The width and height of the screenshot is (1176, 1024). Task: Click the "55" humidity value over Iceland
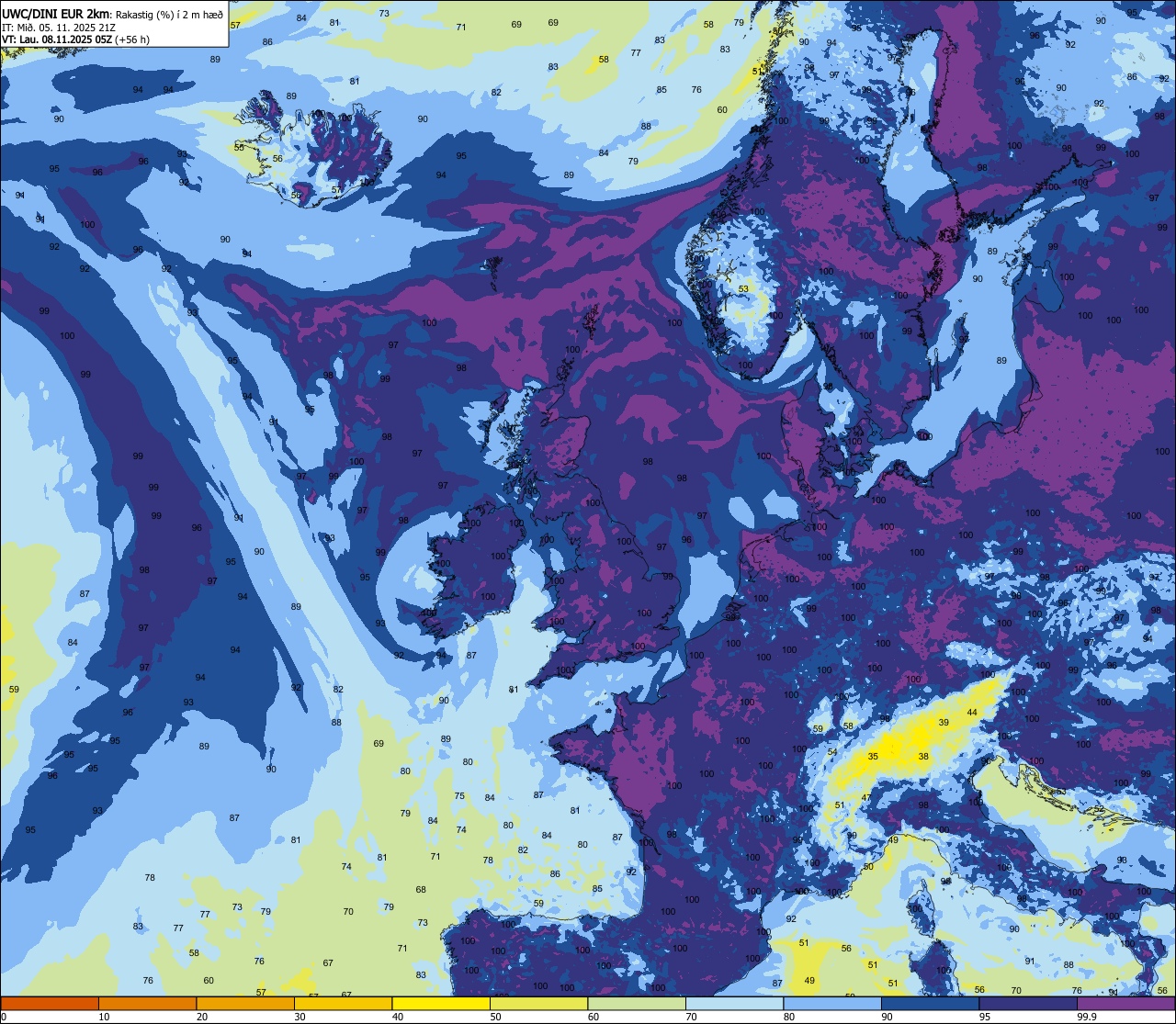click(x=239, y=147)
